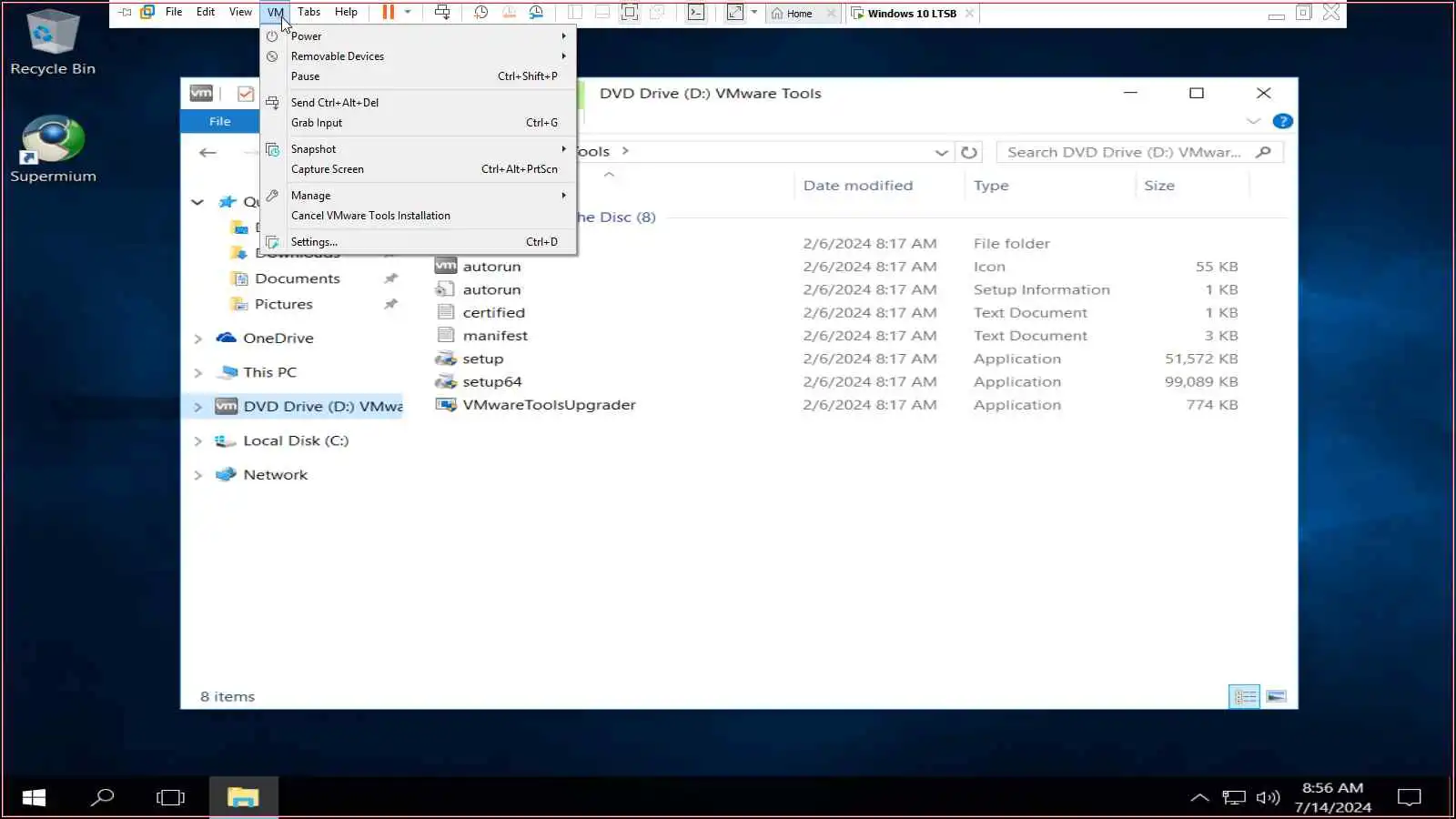Viewport: 1456px width, 819px height.
Task: Open Explorer help with the question mark icon
Action: point(1282,121)
